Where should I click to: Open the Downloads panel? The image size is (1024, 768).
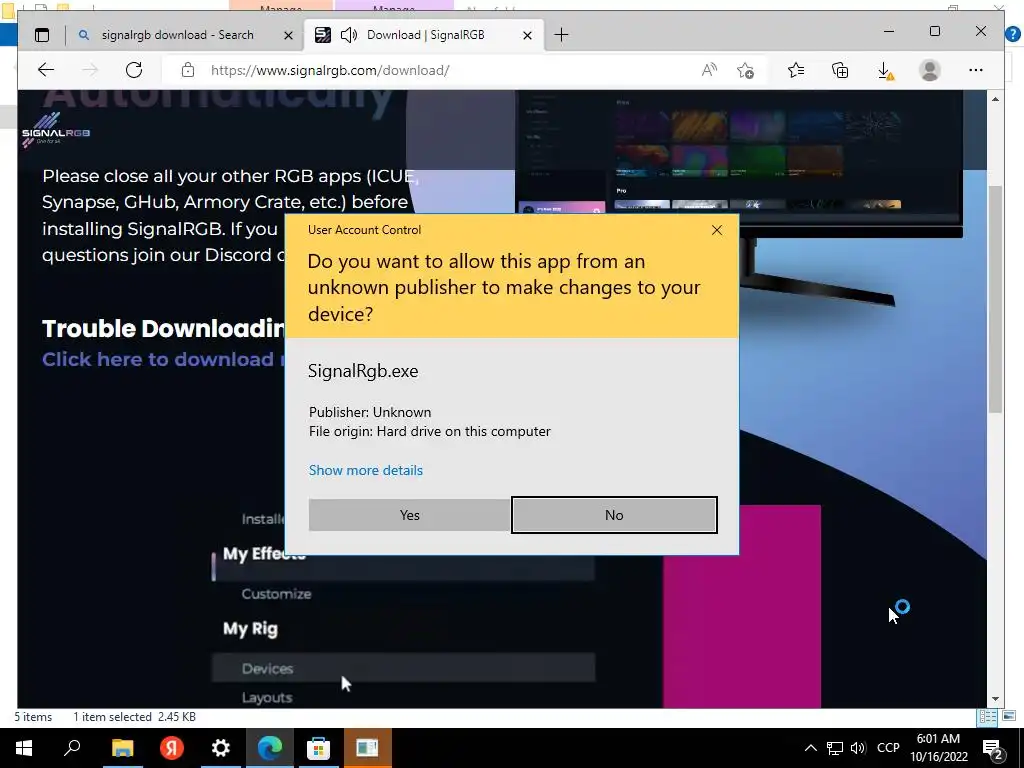[885, 70]
